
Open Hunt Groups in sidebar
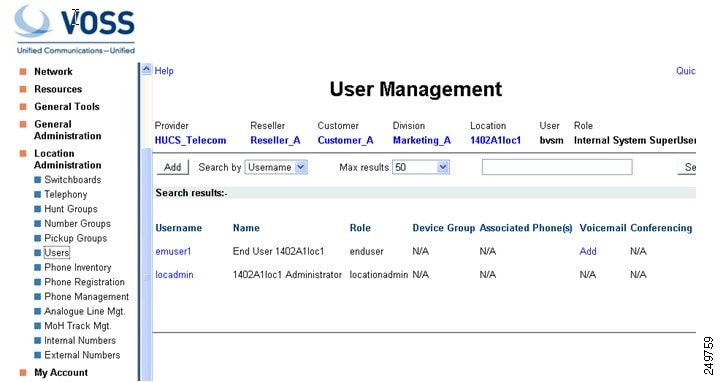[71, 209]
